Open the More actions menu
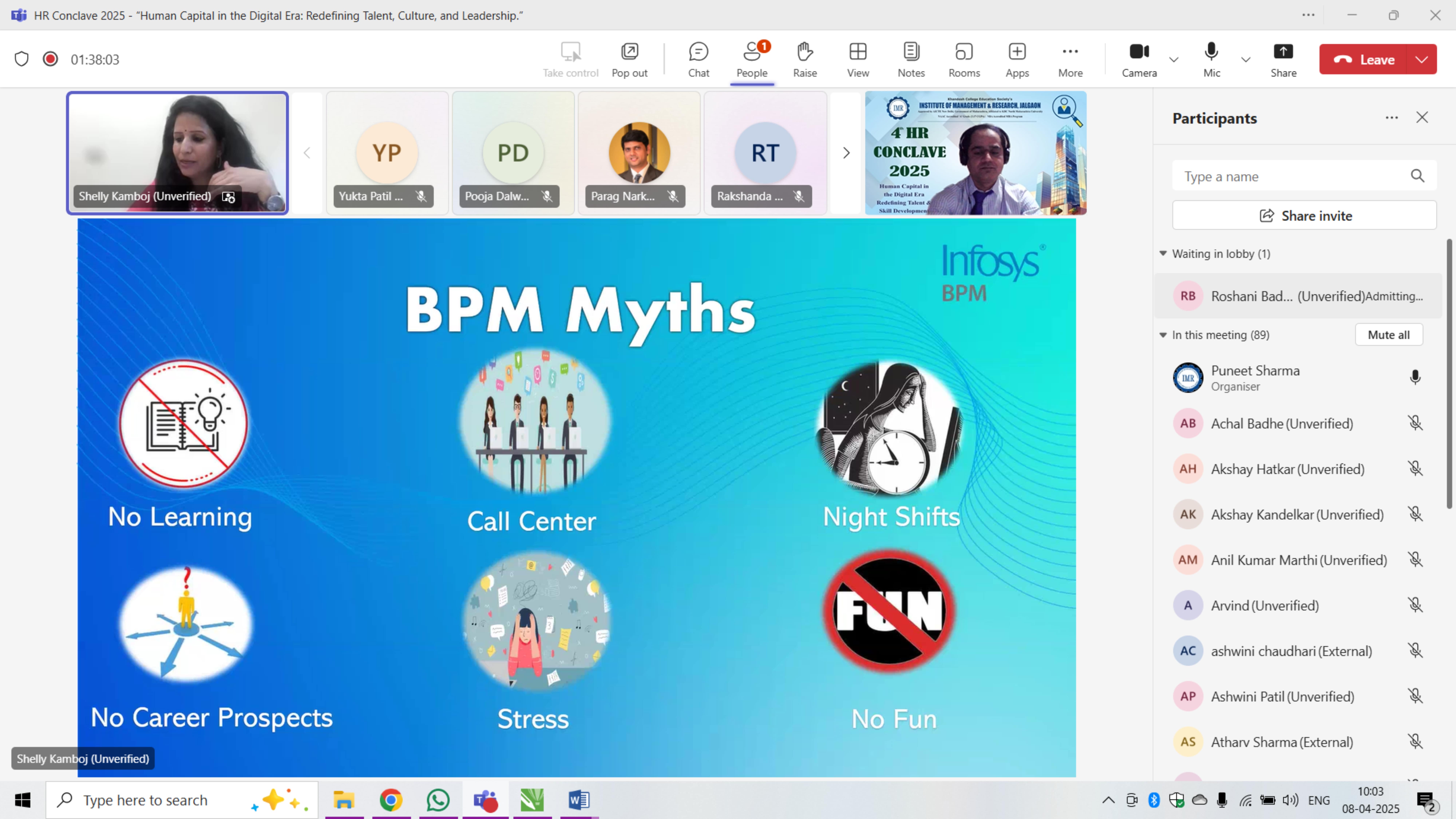The image size is (1456, 819). click(x=1071, y=59)
